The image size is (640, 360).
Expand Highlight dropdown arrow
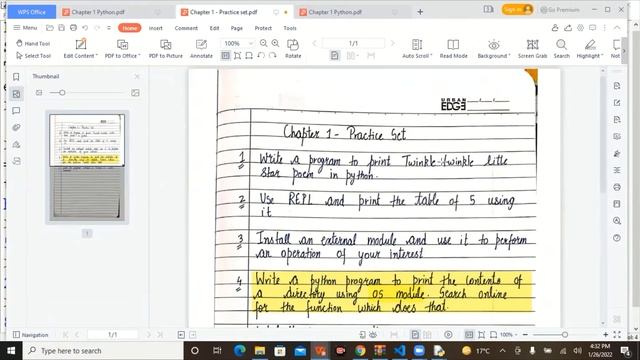click(x=602, y=56)
